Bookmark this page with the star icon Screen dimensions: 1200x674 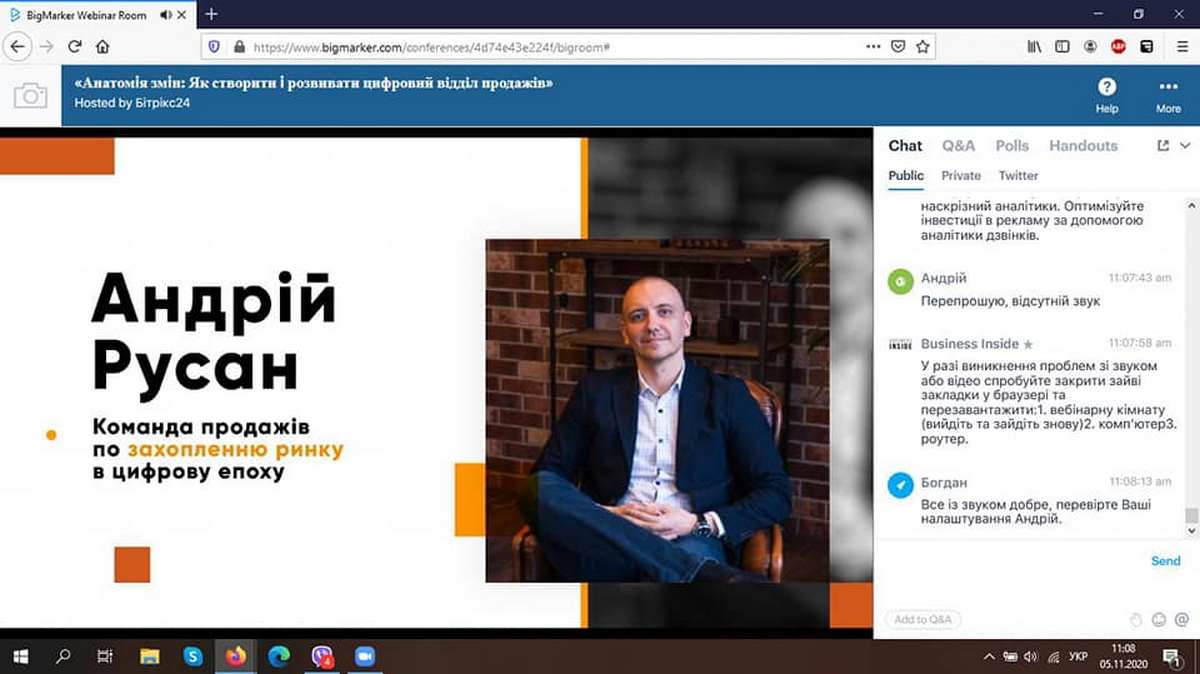pyautogui.click(x=923, y=46)
